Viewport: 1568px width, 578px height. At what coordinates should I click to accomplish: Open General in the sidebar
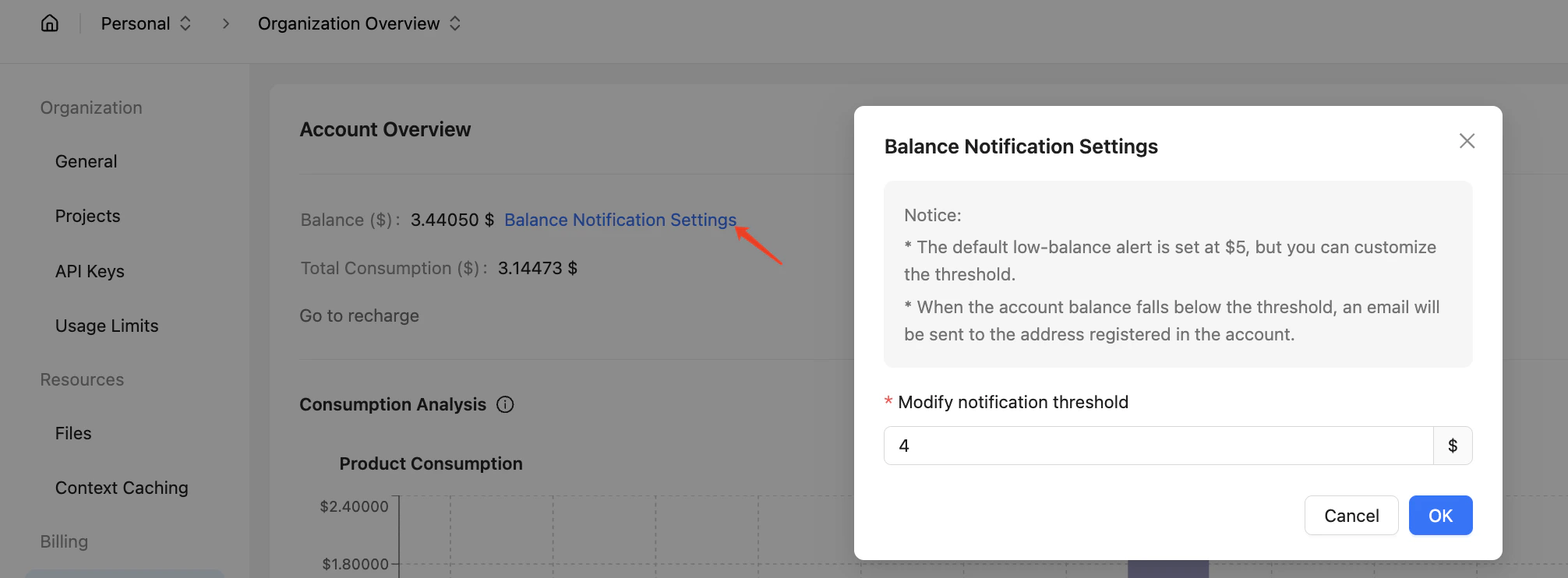[x=86, y=161]
